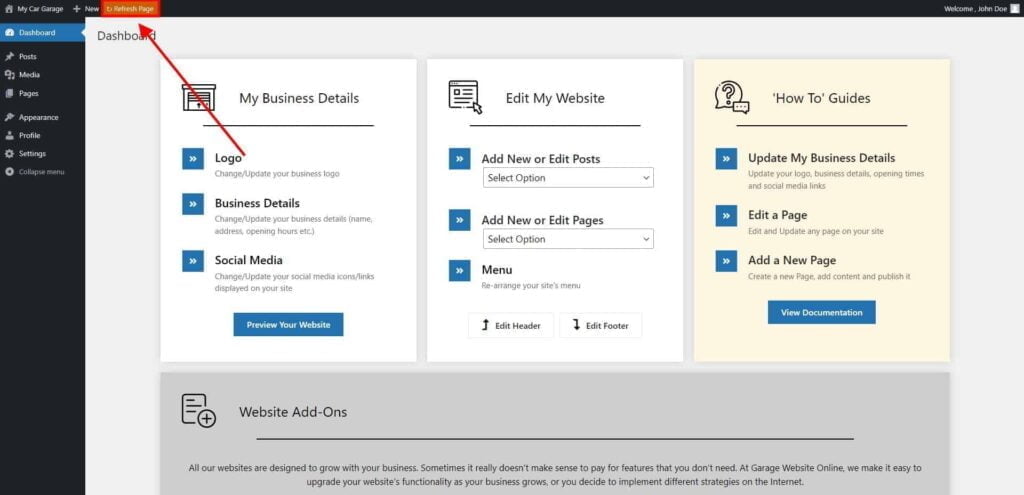Click the John Doe avatar thumbnail

(x=1015, y=9)
